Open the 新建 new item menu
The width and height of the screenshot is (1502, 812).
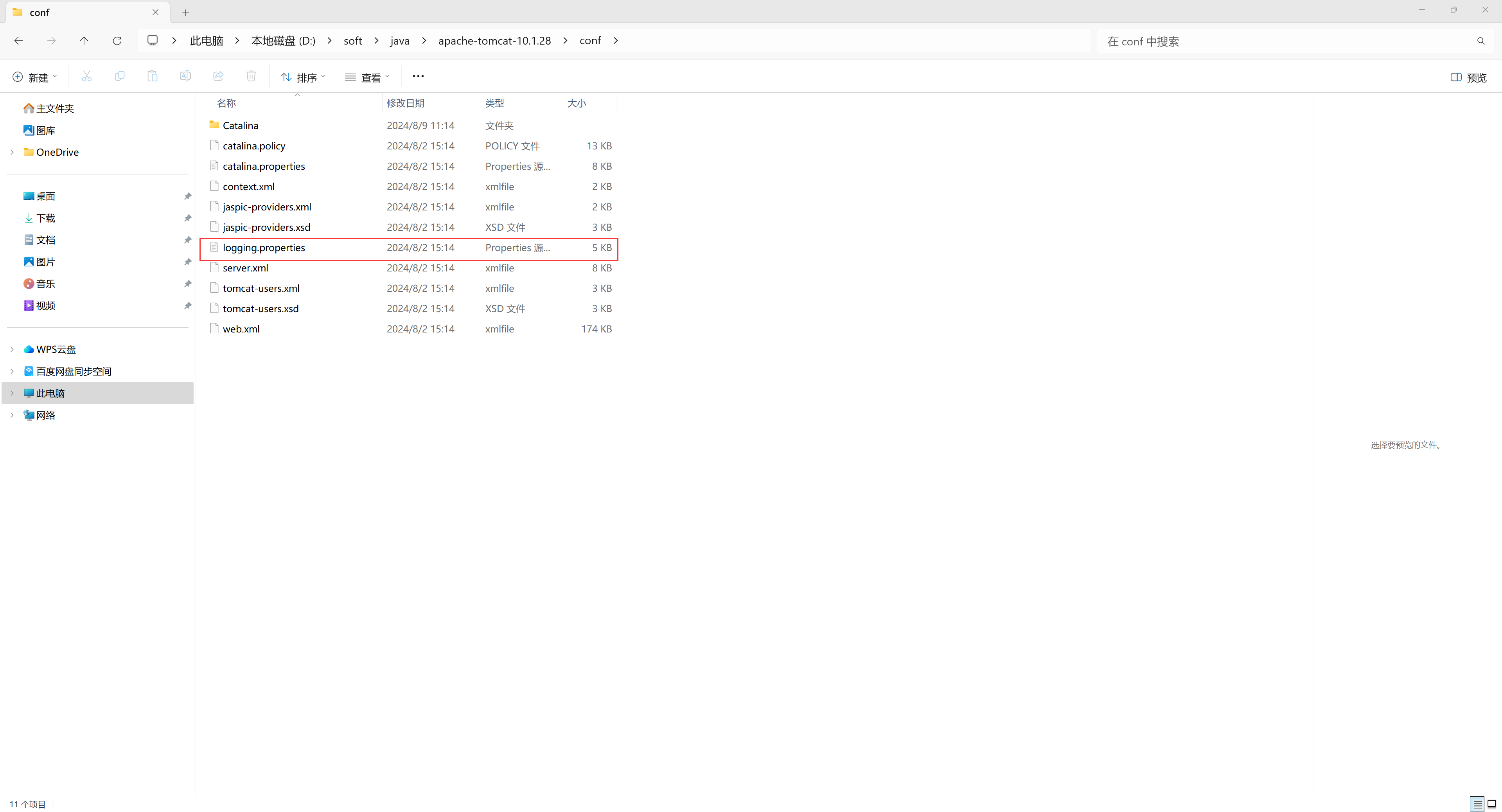pyautogui.click(x=35, y=77)
